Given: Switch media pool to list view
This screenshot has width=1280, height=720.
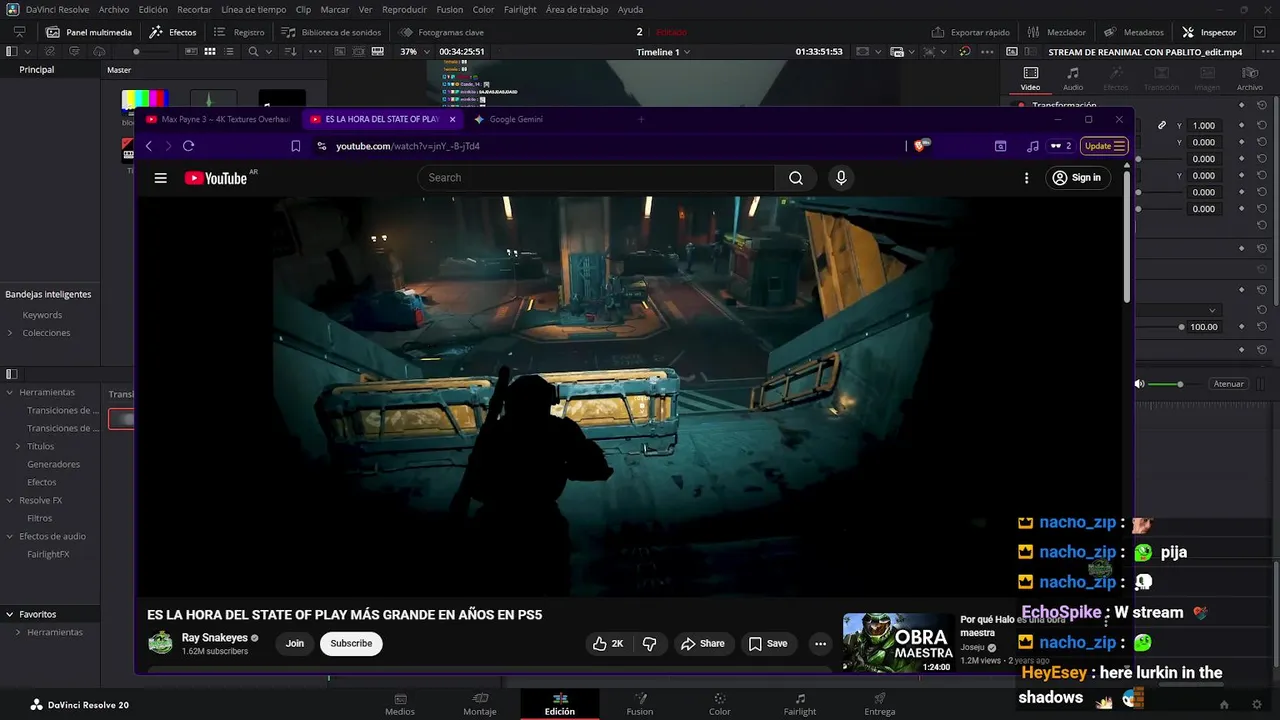Looking at the screenshot, I should (230, 51).
